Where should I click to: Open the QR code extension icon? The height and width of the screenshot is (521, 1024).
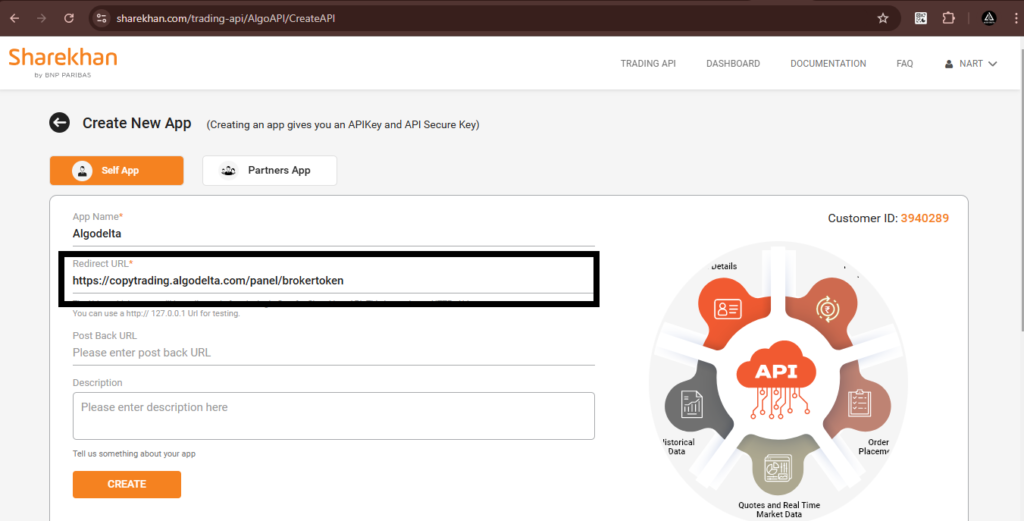pos(921,18)
